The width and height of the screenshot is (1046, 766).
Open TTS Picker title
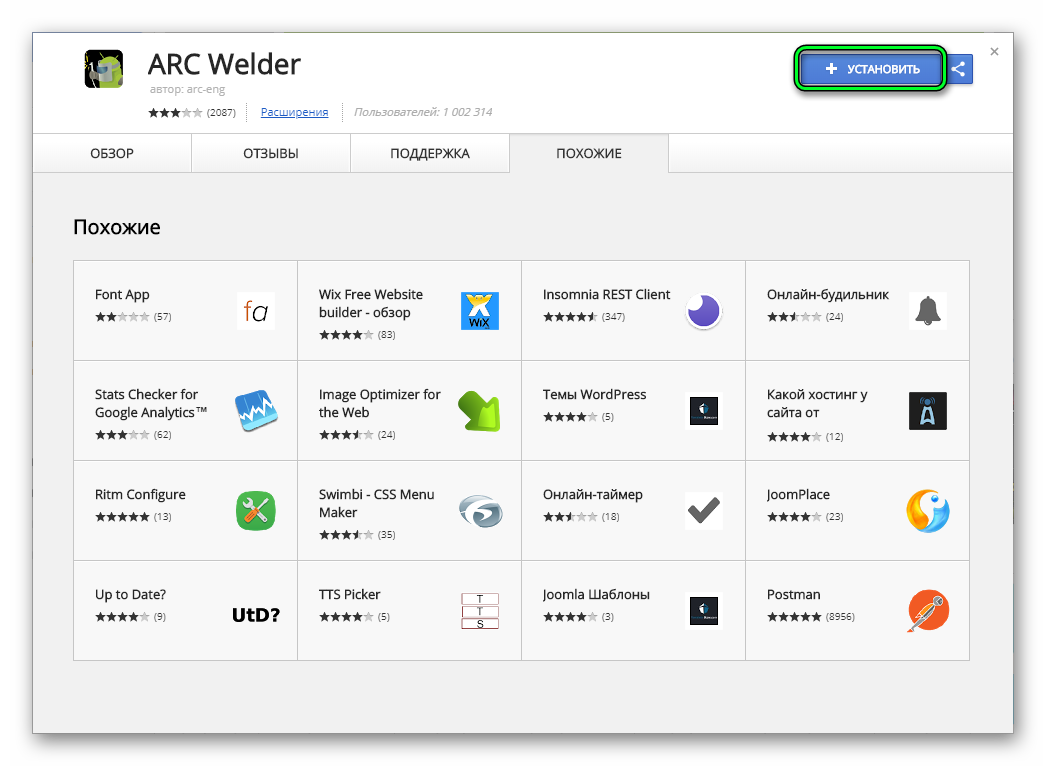tap(350, 595)
